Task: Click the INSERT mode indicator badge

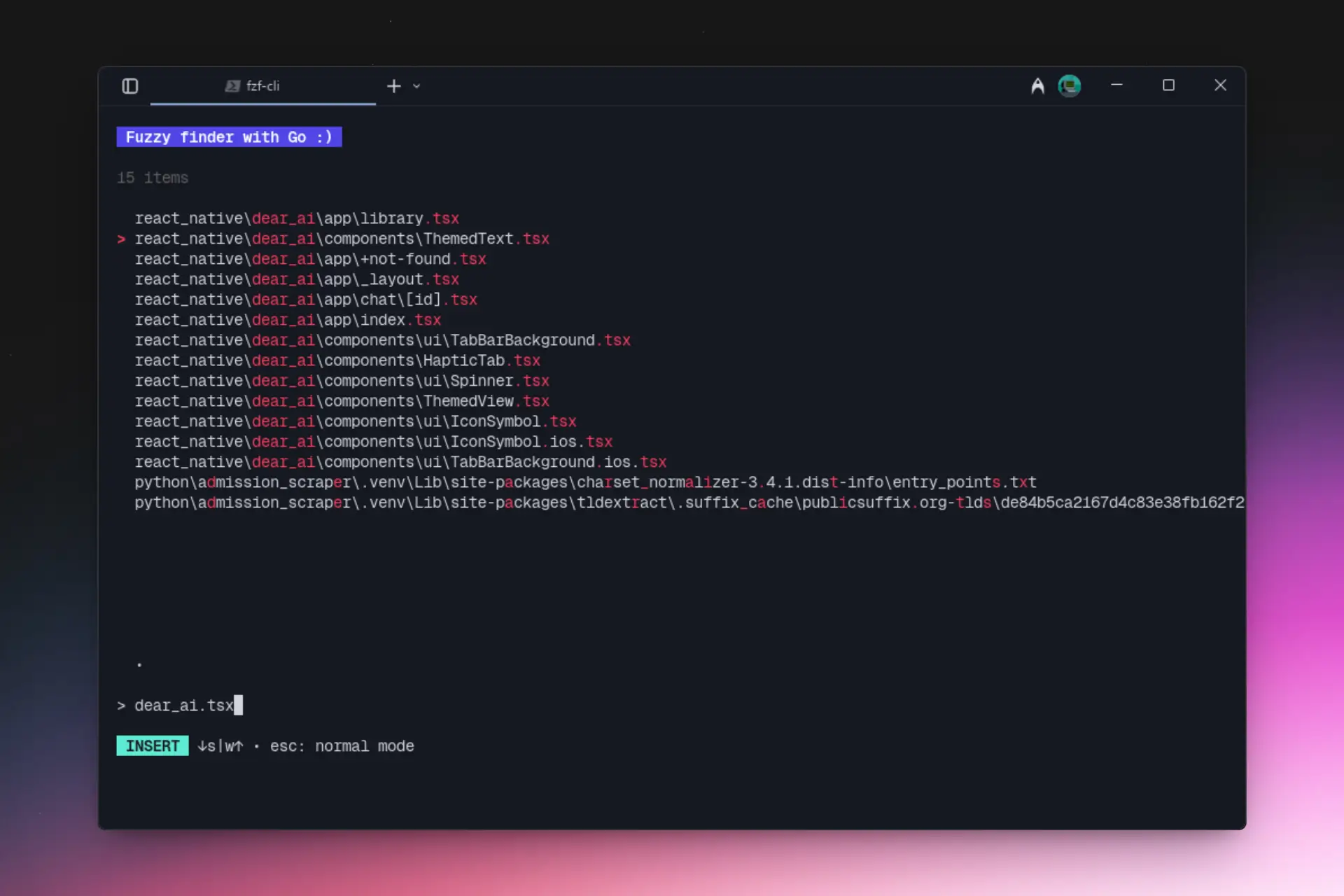Action: (x=152, y=746)
